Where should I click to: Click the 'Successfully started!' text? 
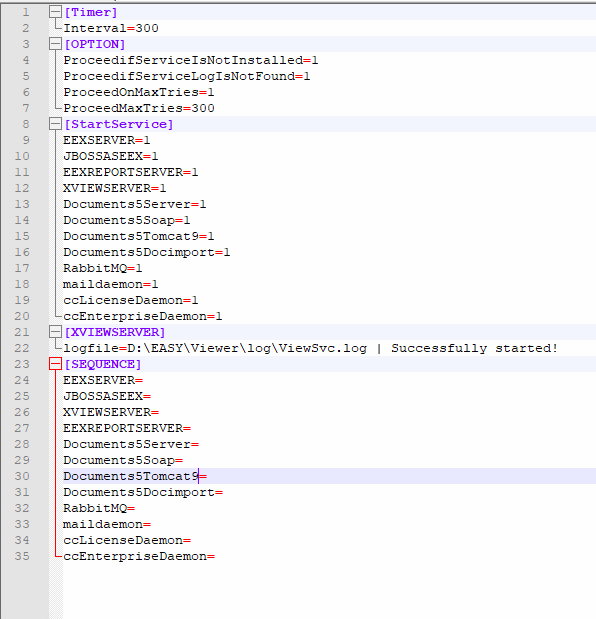click(x=474, y=348)
